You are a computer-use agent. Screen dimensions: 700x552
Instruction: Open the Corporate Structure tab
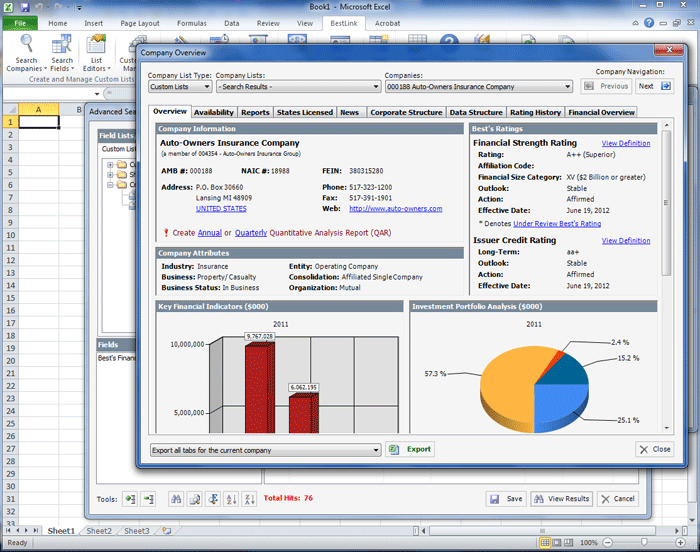click(406, 112)
